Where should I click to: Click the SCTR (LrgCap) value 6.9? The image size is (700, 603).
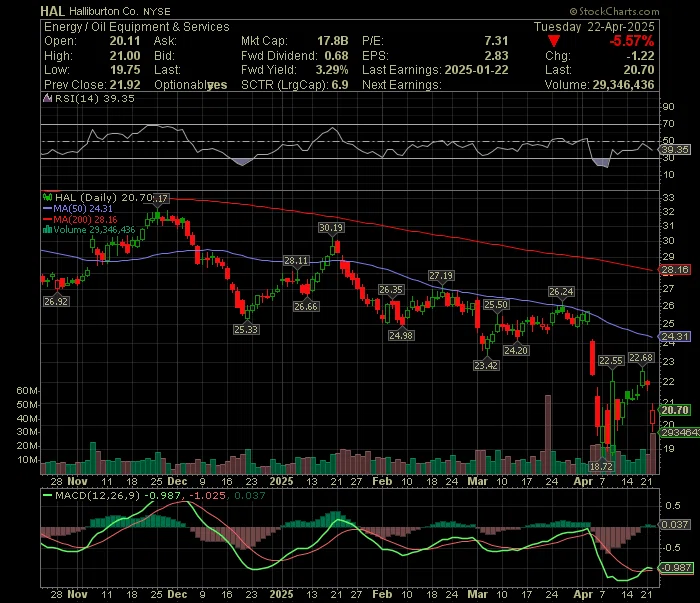pos(340,85)
